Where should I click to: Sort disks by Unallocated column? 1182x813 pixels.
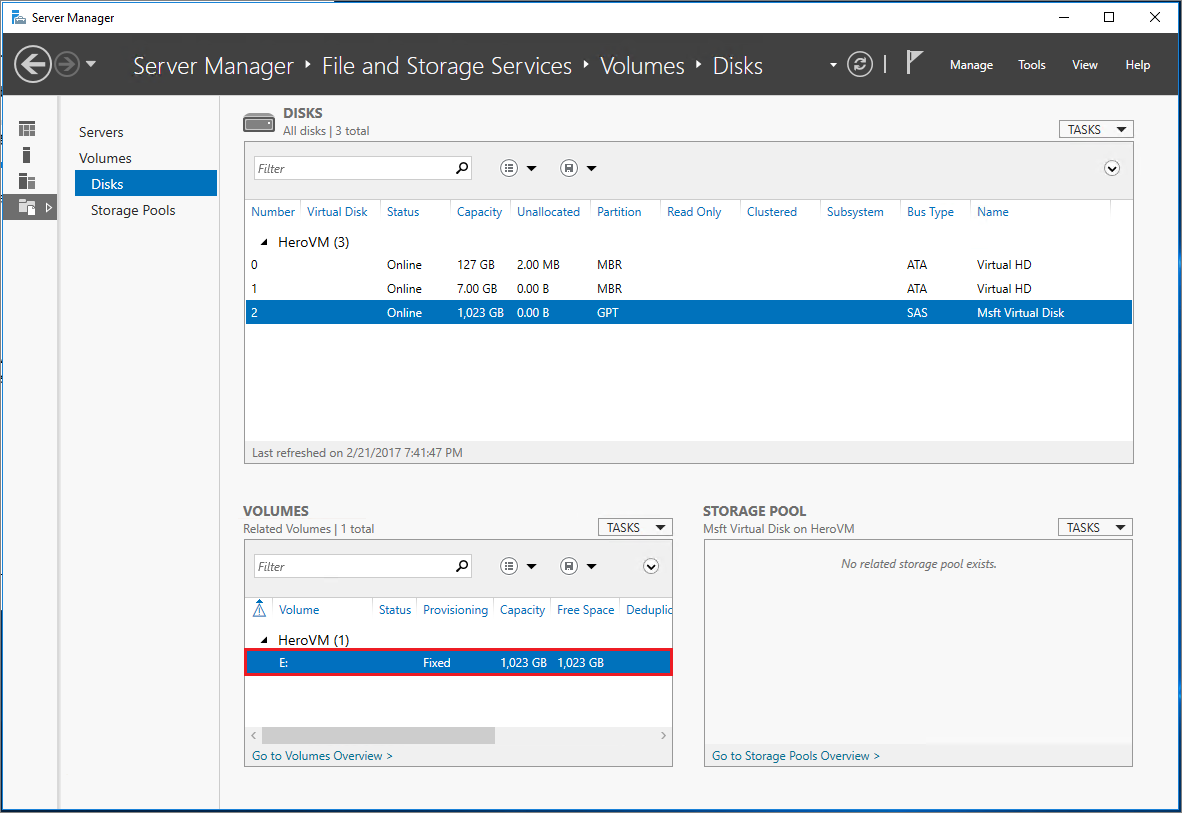pyautogui.click(x=548, y=212)
